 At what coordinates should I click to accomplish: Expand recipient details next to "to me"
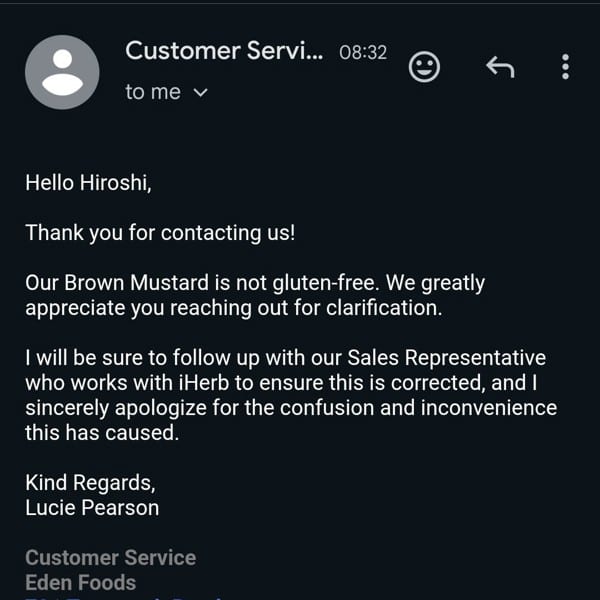(x=201, y=93)
